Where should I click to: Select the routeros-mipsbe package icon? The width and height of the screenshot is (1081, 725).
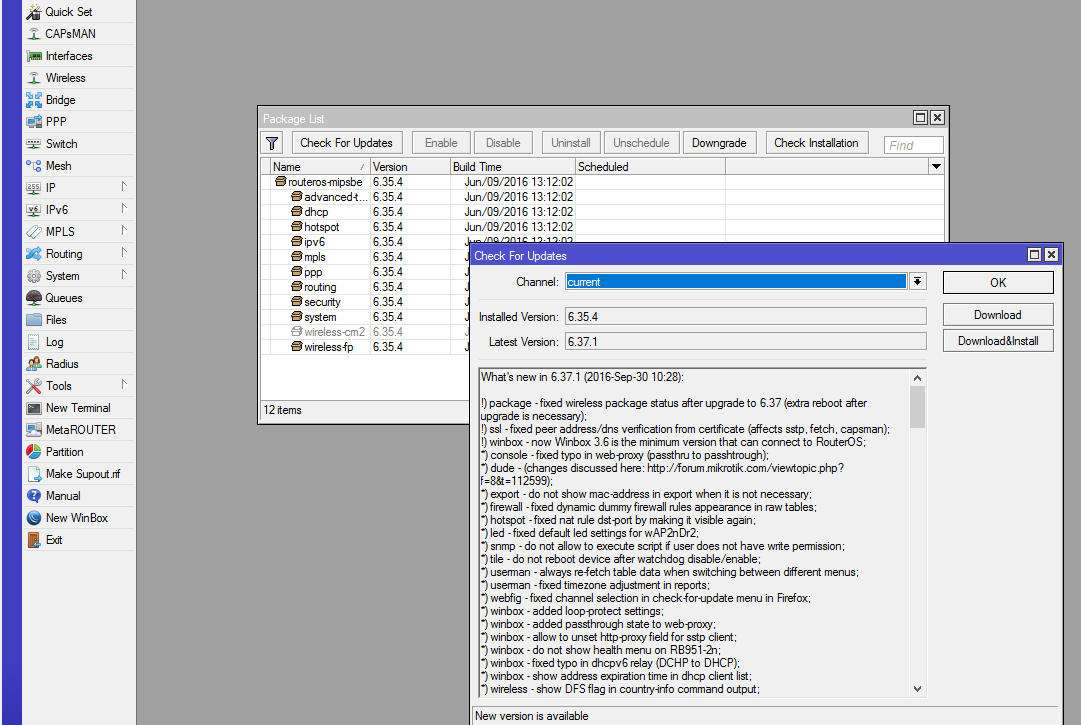click(281, 182)
